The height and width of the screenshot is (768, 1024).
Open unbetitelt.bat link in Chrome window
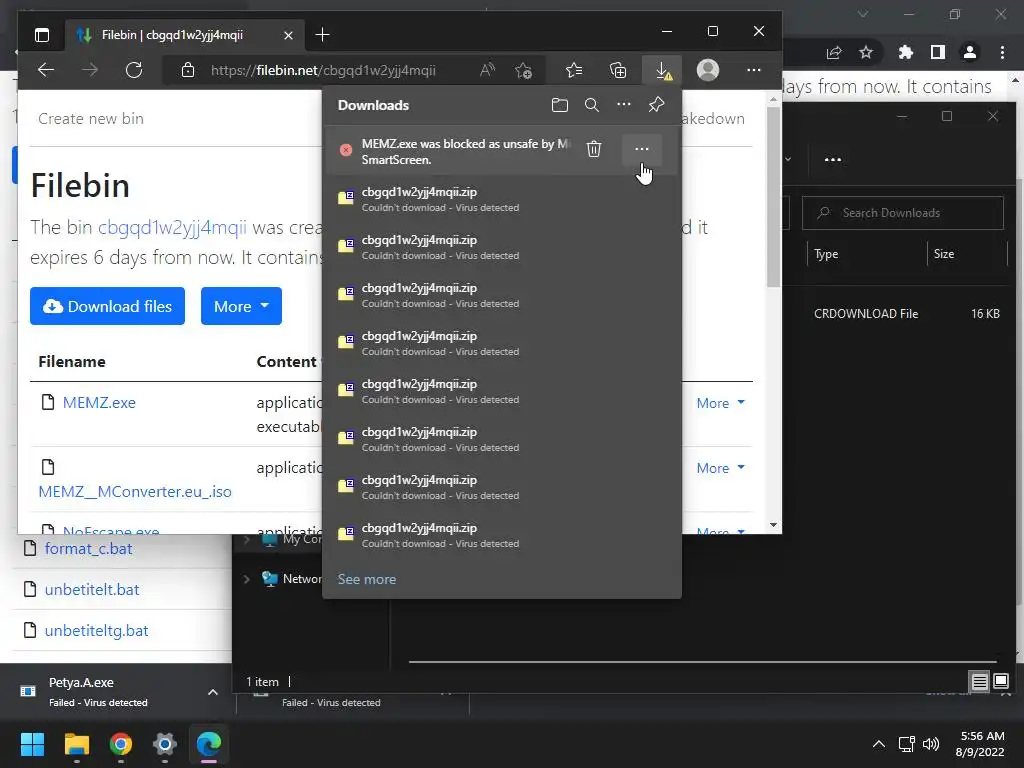pyautogui.click(x=92, y=590)
